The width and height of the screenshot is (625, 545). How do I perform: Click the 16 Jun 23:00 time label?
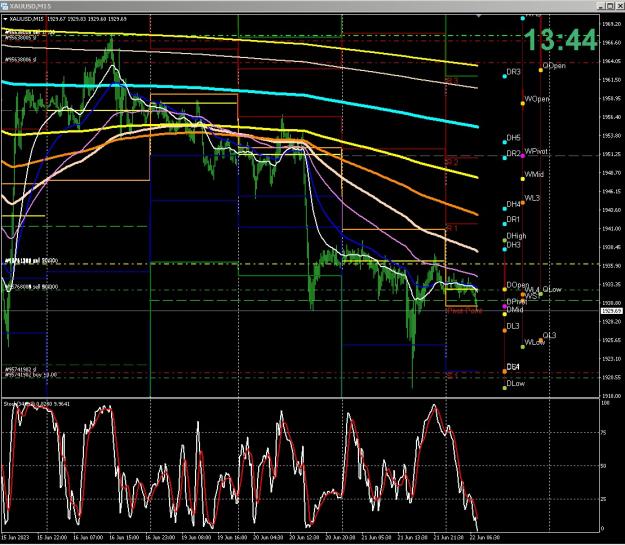point(159,537)
